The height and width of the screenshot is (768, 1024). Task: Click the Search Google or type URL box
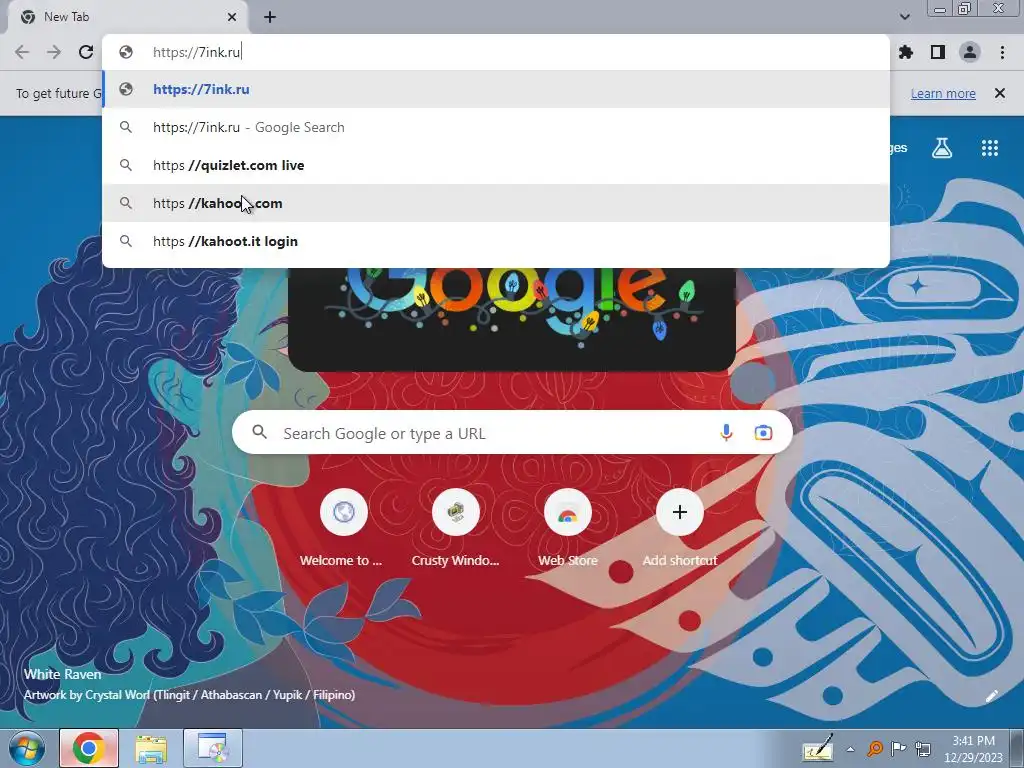[512, 432]
